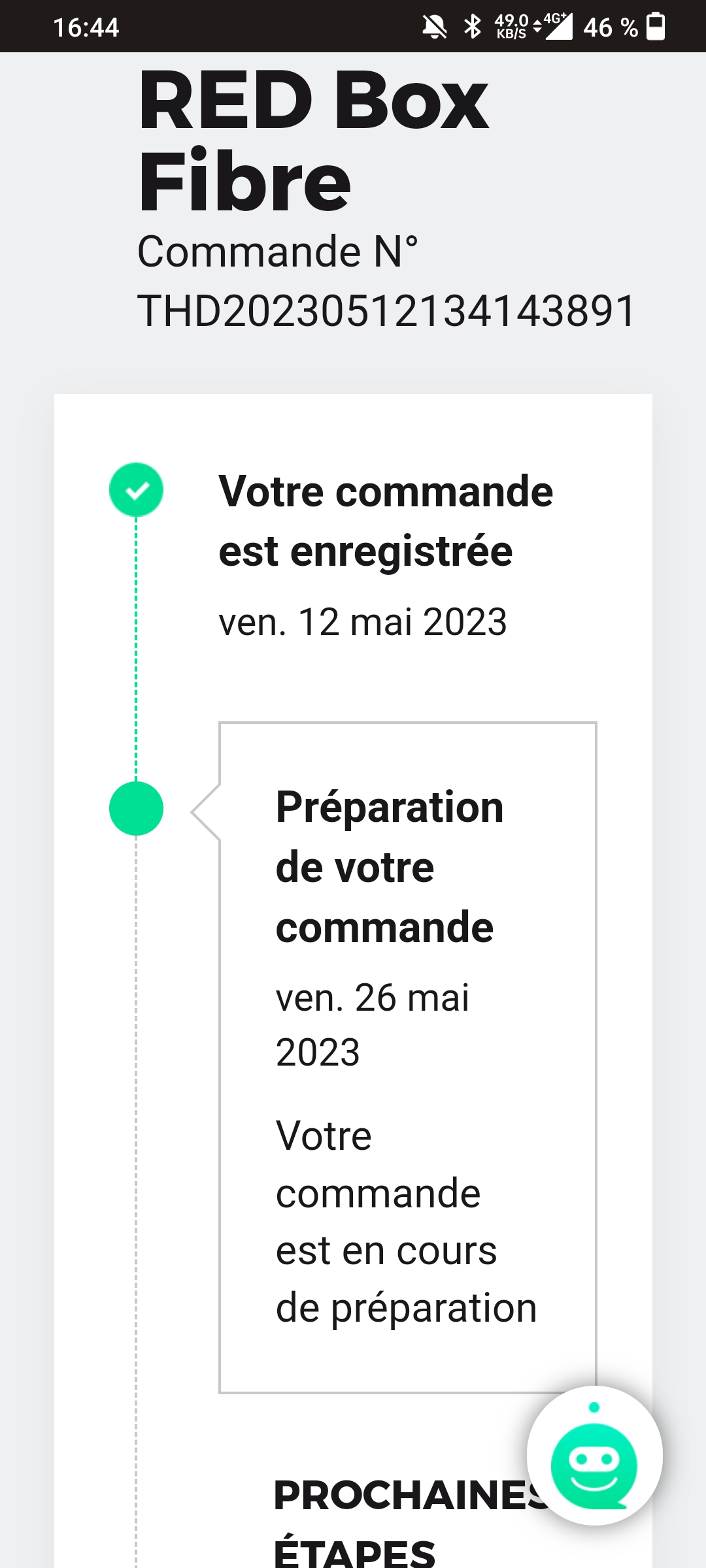The width and height of the screenshot is (706, 1568).
Task: Tap the "RED Box Fibre" page title
Action: click(x=314, y=140)
